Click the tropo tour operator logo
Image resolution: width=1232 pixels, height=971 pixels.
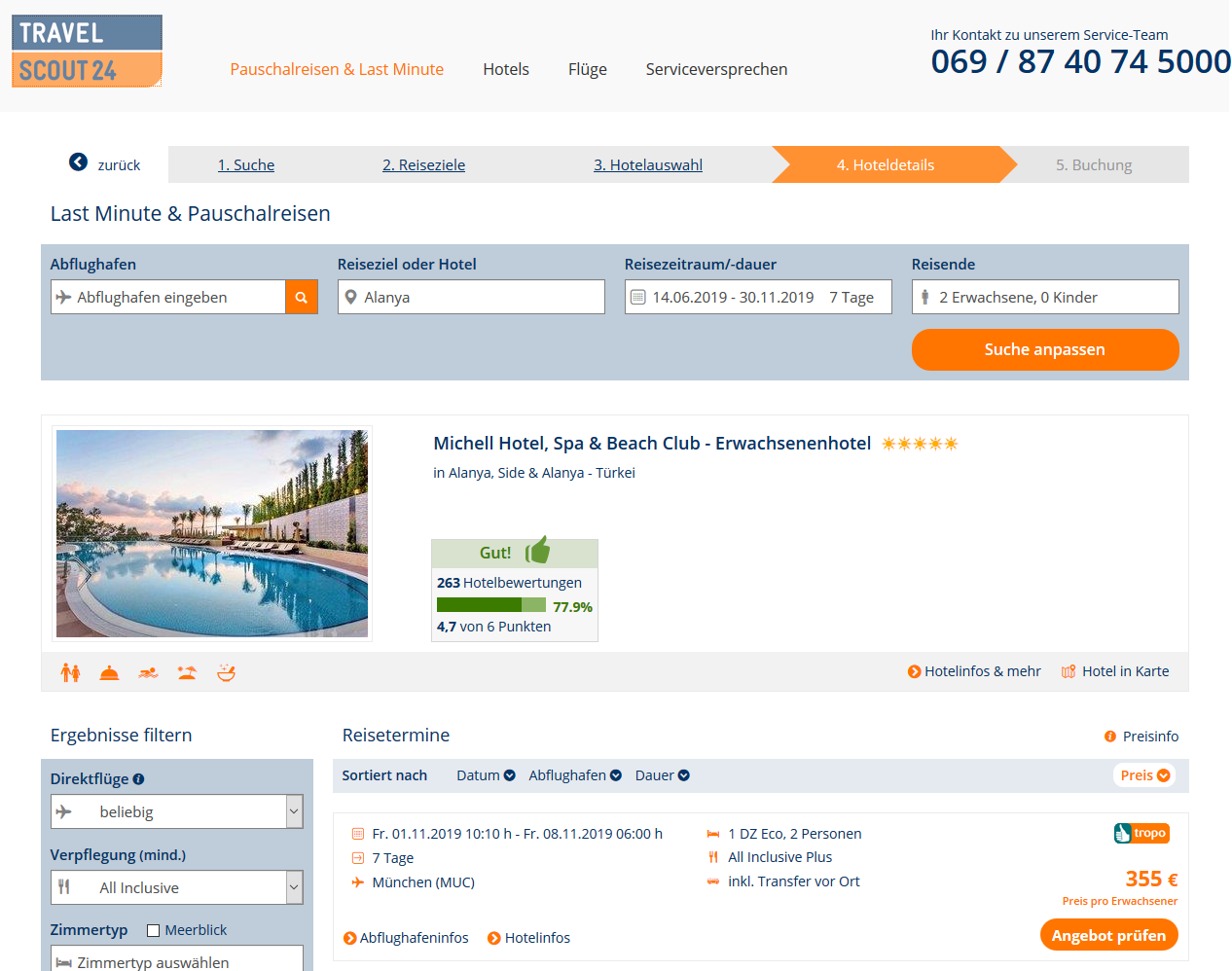click(1141, 833)
